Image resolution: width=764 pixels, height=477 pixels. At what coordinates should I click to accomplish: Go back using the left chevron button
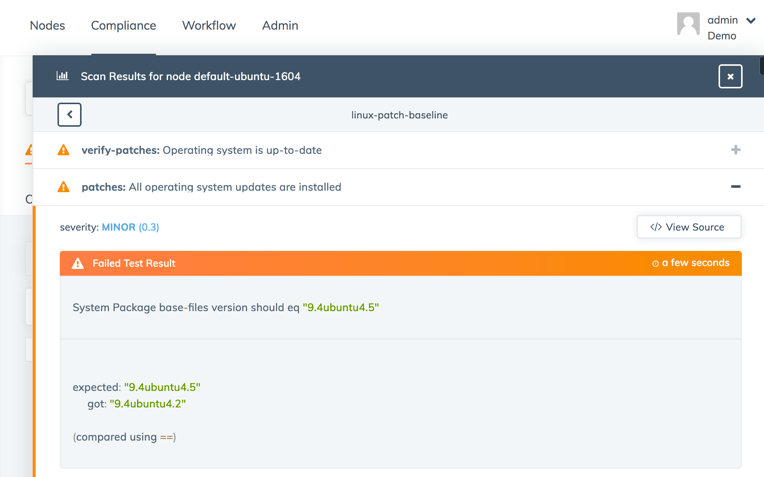(69, 115)
